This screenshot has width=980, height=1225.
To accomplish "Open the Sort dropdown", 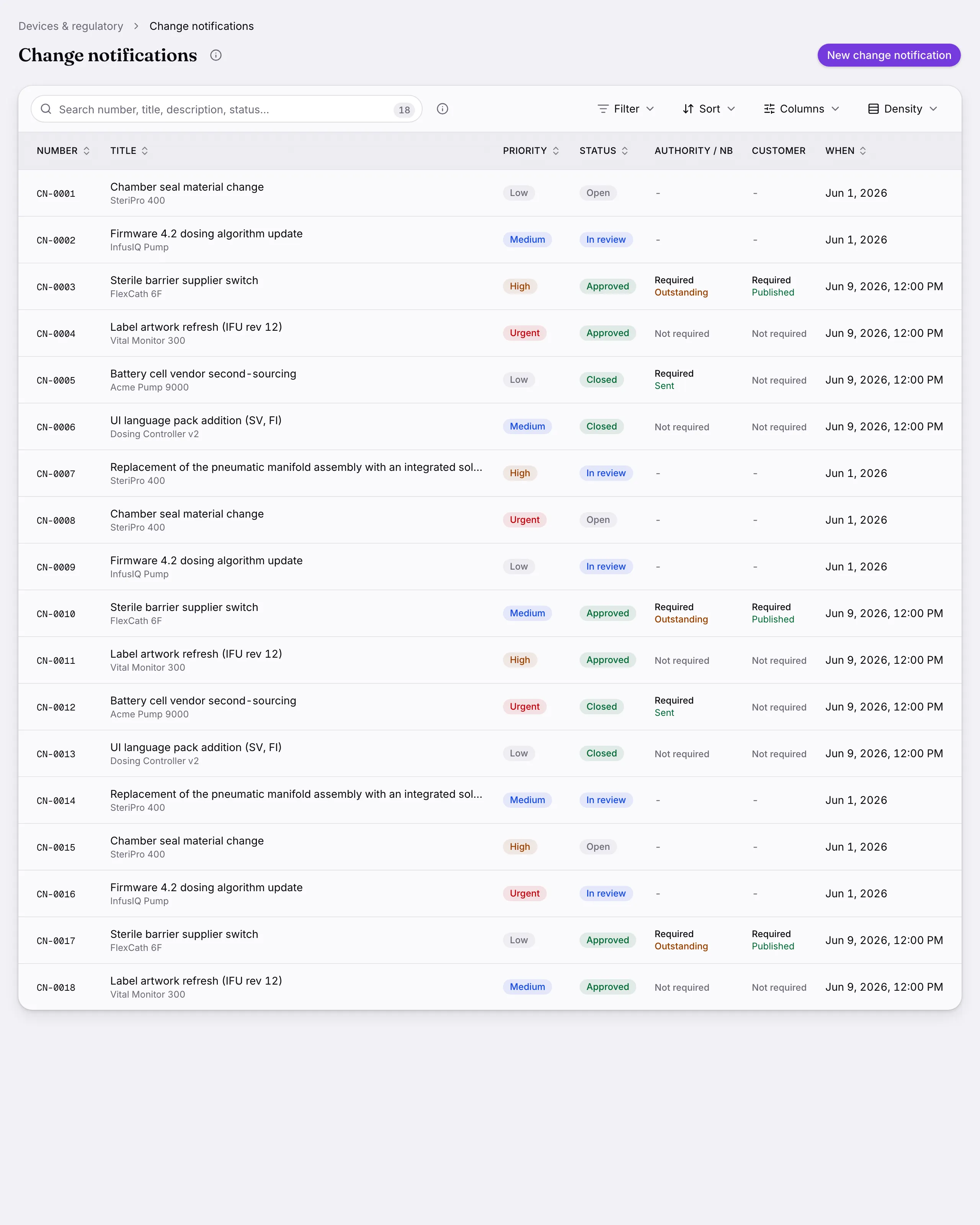I will pyautogui.click(x=709, y=109).
